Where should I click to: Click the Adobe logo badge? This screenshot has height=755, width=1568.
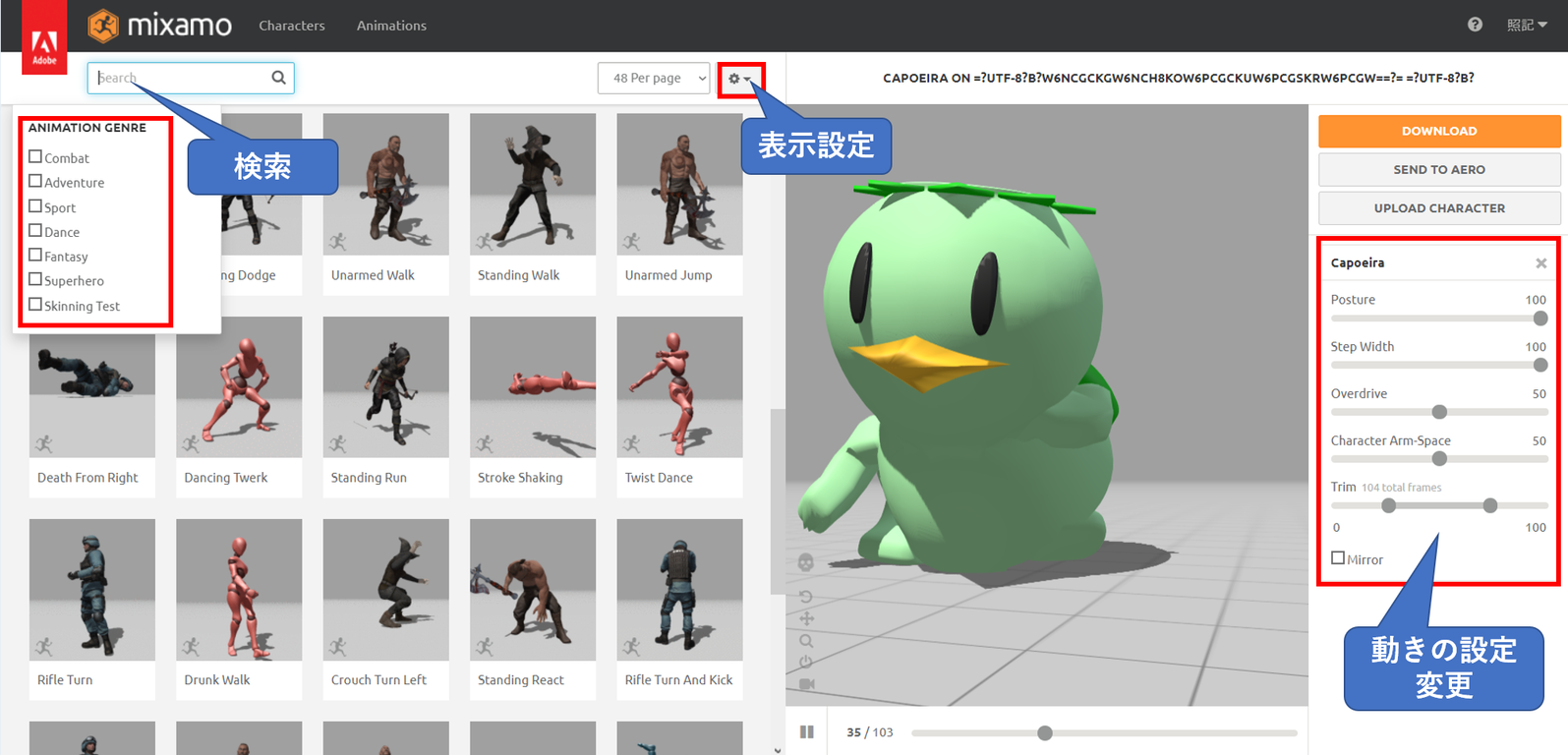click(x=44, y=37)
